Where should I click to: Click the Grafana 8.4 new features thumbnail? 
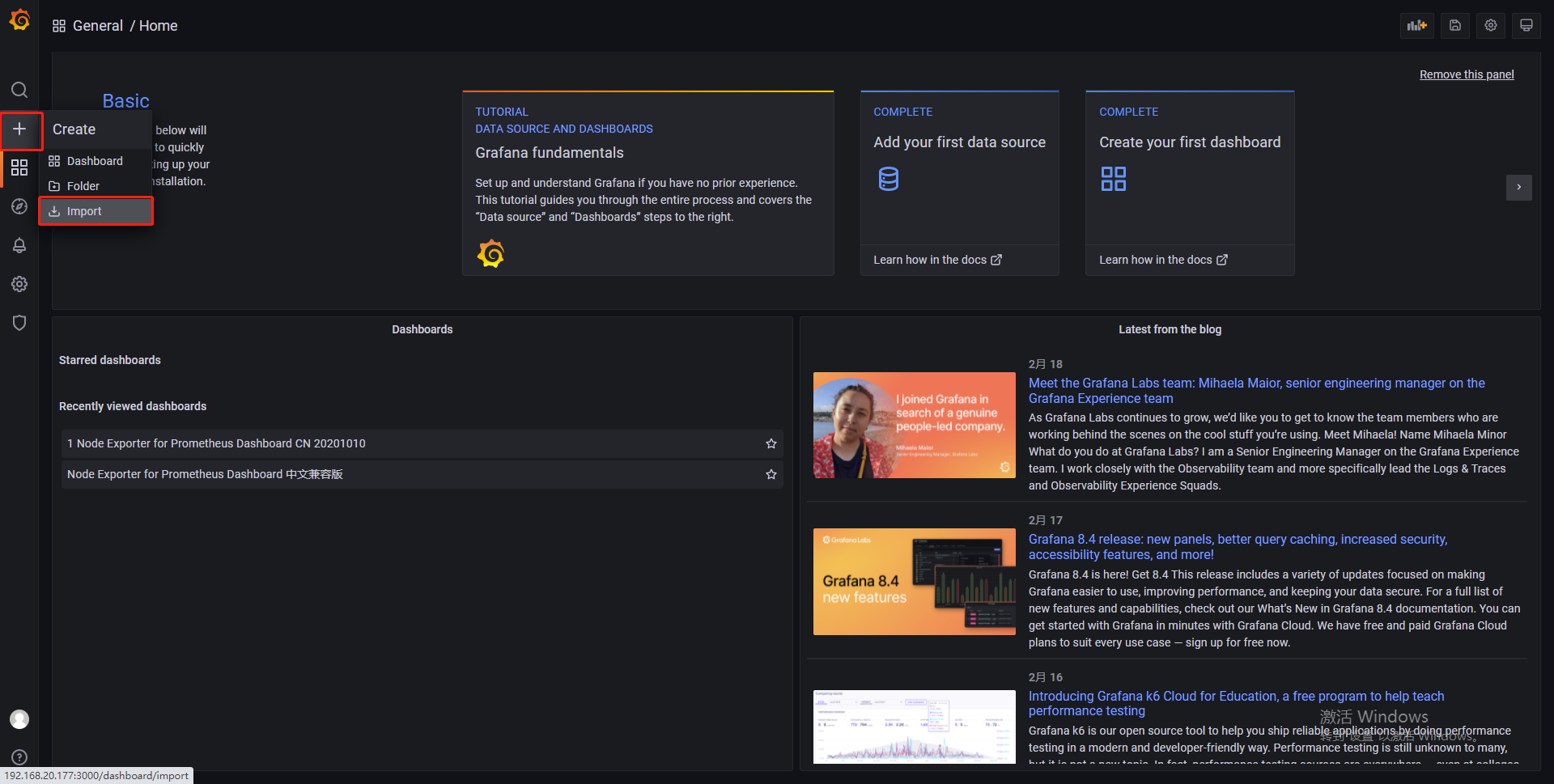tap(915, 582)
